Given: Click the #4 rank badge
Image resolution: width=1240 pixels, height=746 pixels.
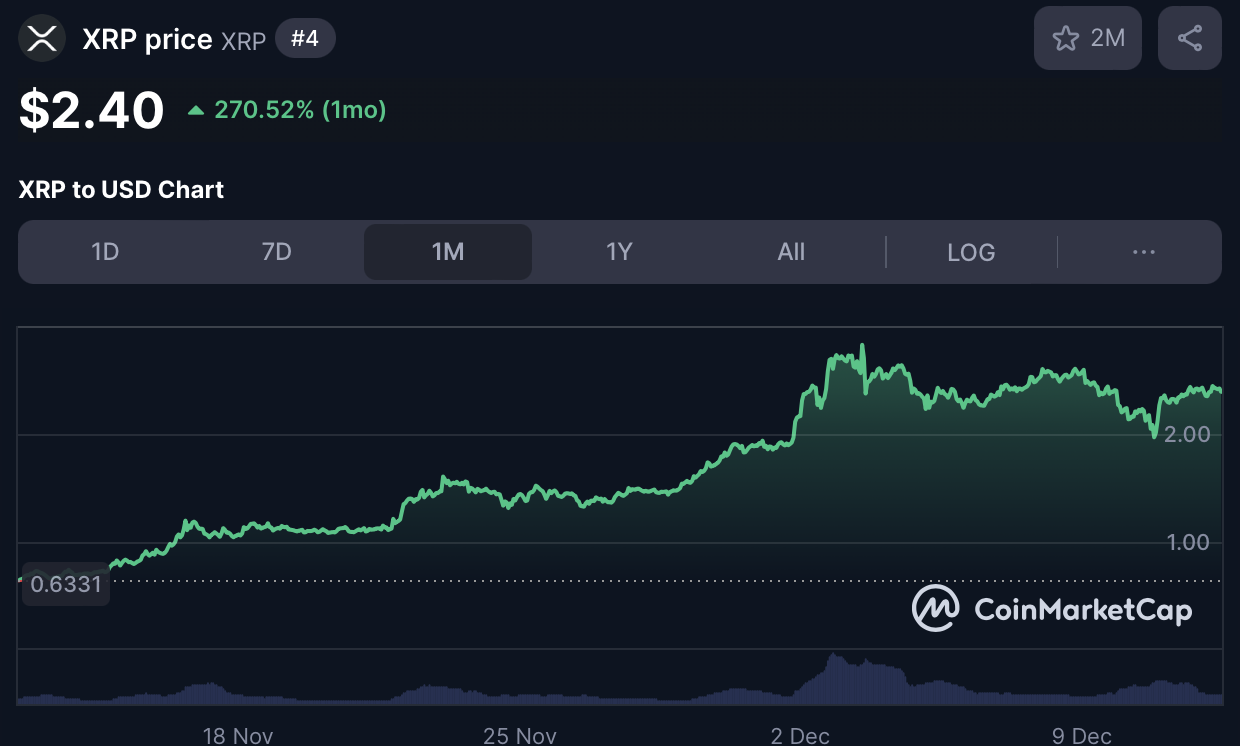Looking at the screenshot, I should pyautogui.click(x=305, y=39).
